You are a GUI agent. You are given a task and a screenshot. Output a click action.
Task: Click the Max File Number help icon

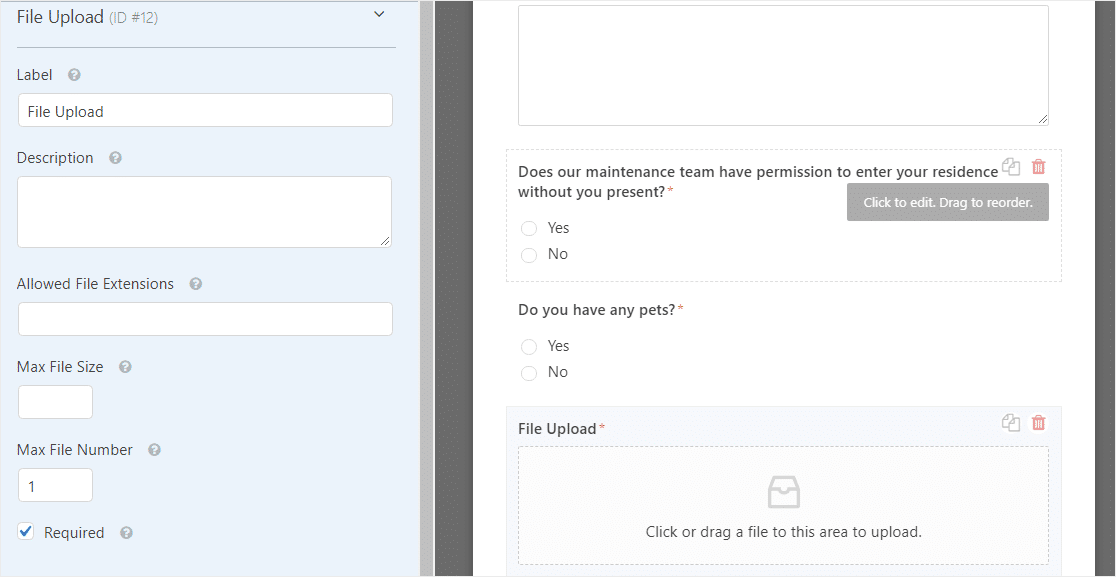(154, 450)
